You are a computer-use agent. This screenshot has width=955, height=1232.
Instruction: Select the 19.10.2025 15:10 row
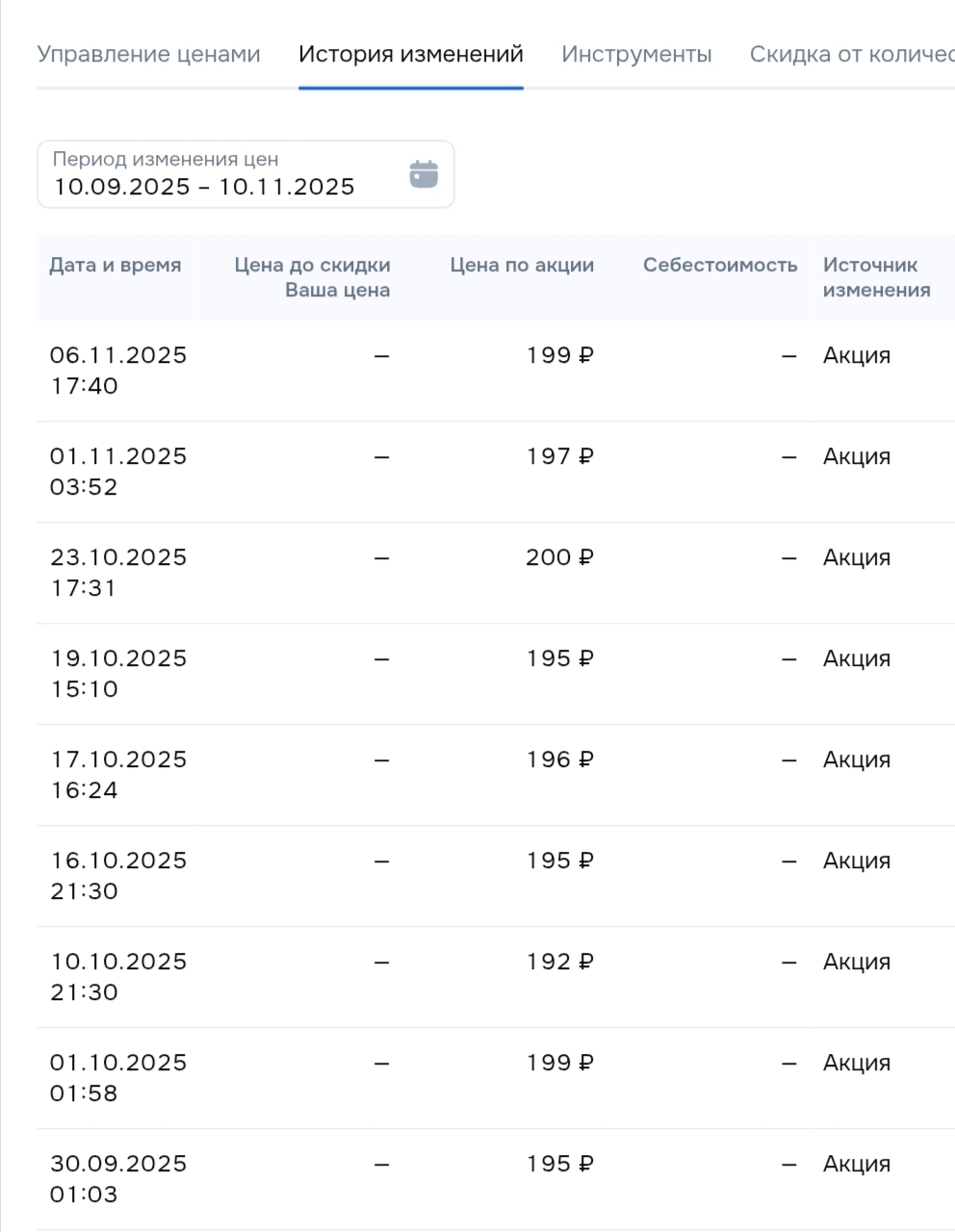click(118, 674)
